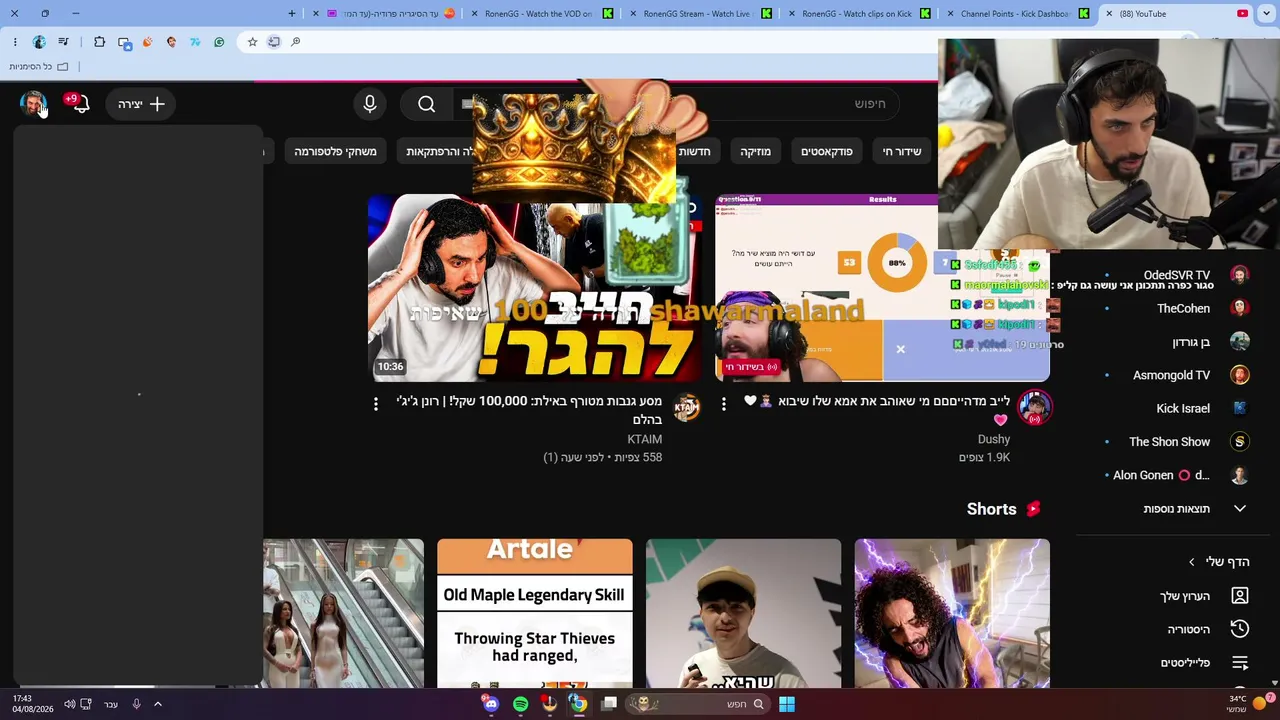Select the live (שידור חי) filter chip
Viewport: 1280px width, 720px height.
click(x=902, y=152)
